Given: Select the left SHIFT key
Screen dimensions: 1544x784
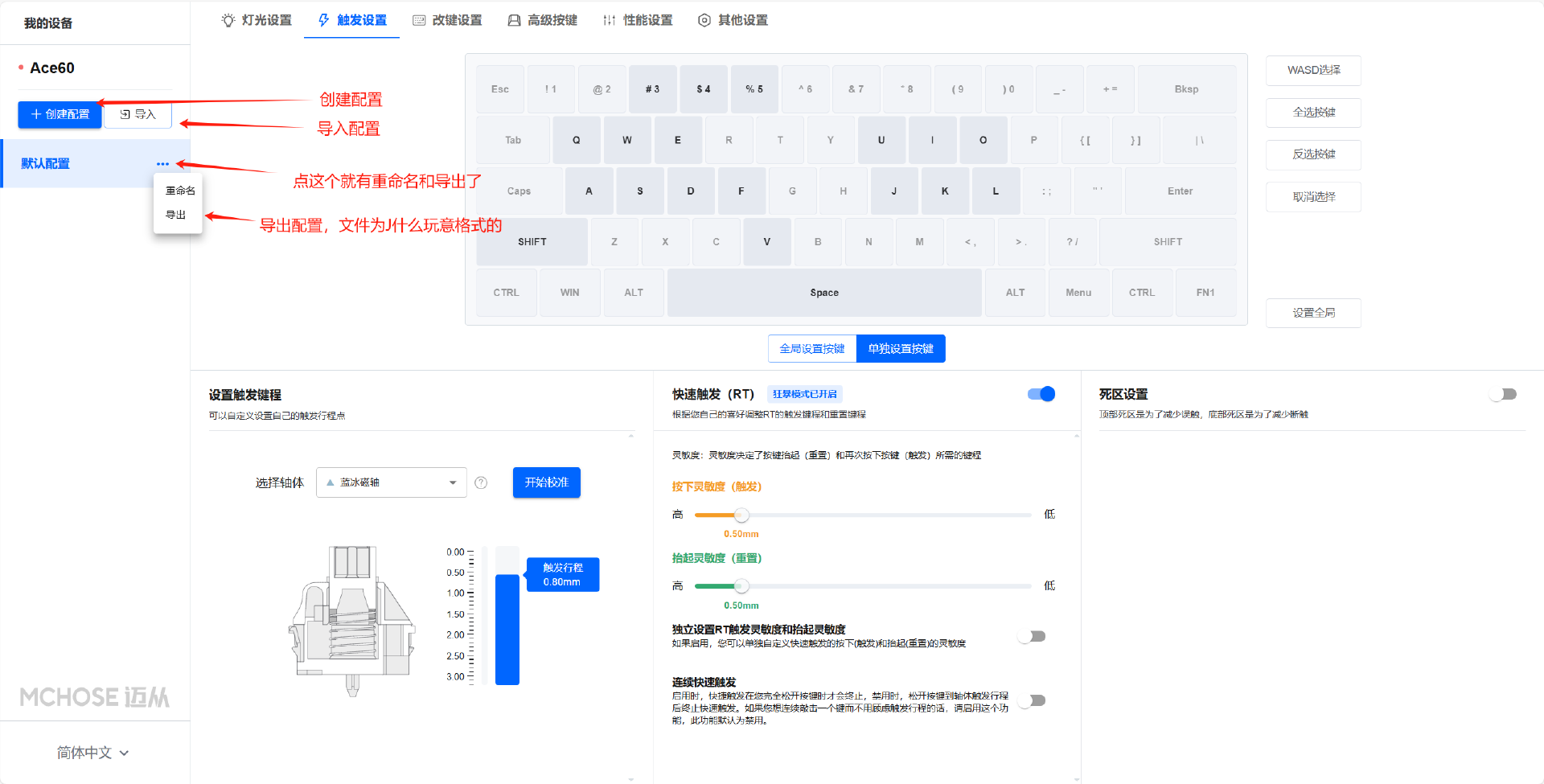Looking at the screenshot, I should [x=532, y=242].
